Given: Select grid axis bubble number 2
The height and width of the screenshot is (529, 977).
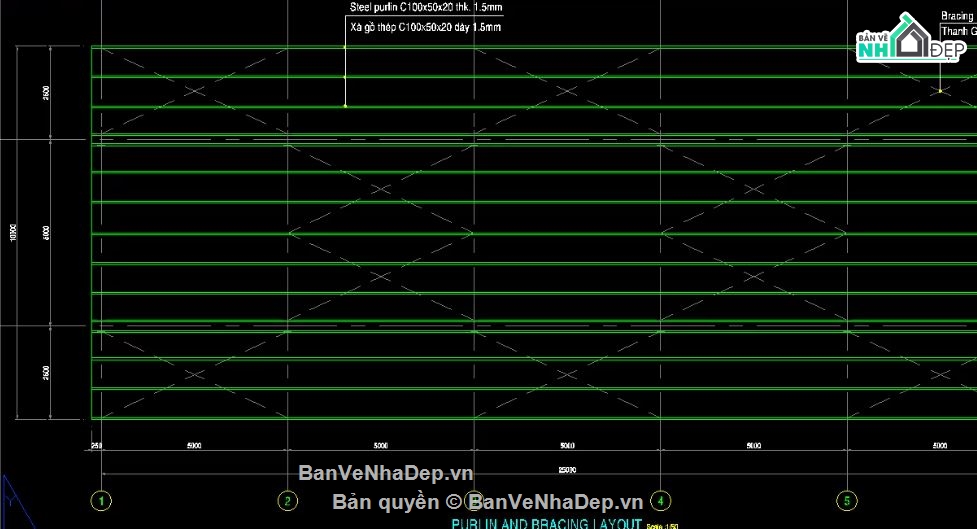Looking at the screenshot, I should coord(287,500).
